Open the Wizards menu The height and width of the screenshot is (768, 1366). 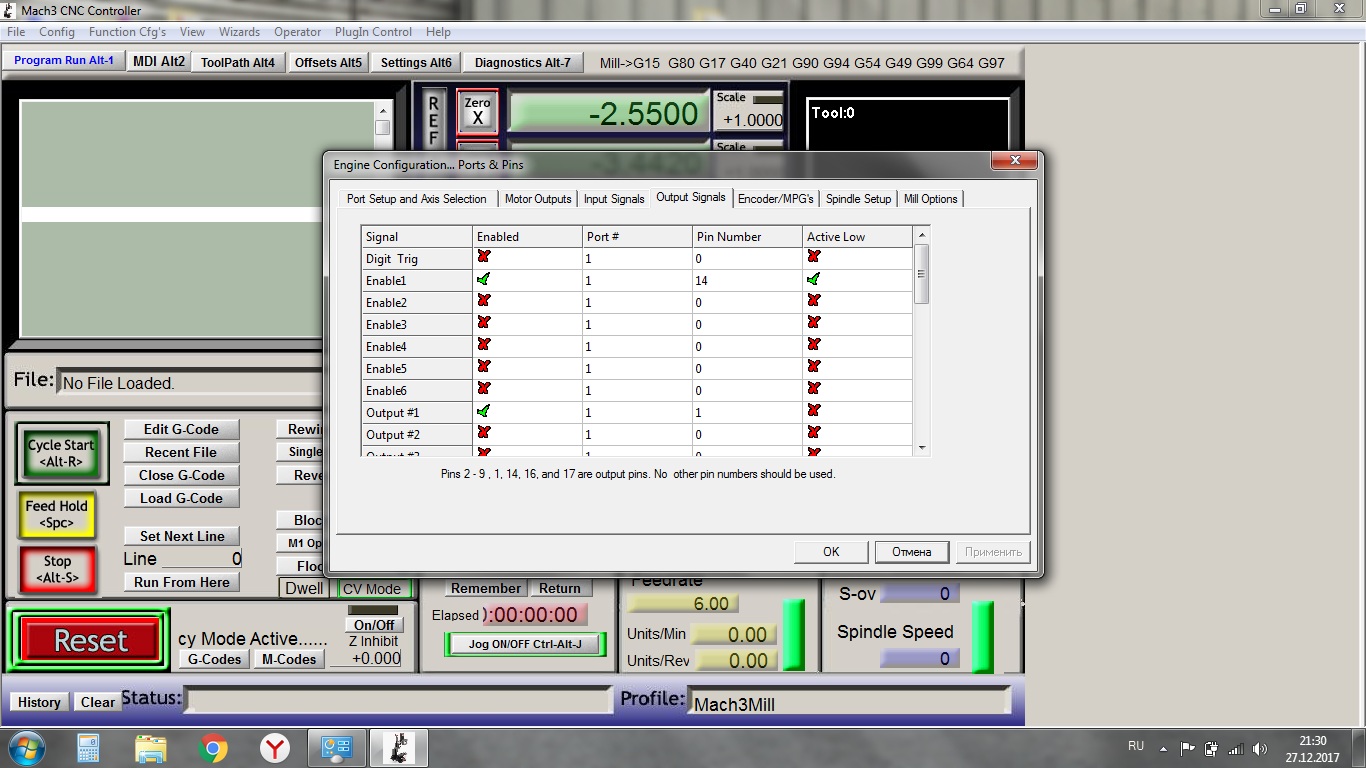pos(239,32)
